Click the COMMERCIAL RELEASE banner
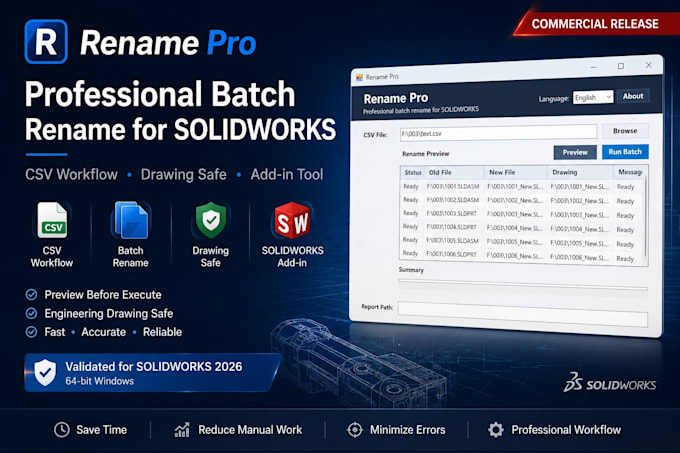 click(x=595, y=24)
